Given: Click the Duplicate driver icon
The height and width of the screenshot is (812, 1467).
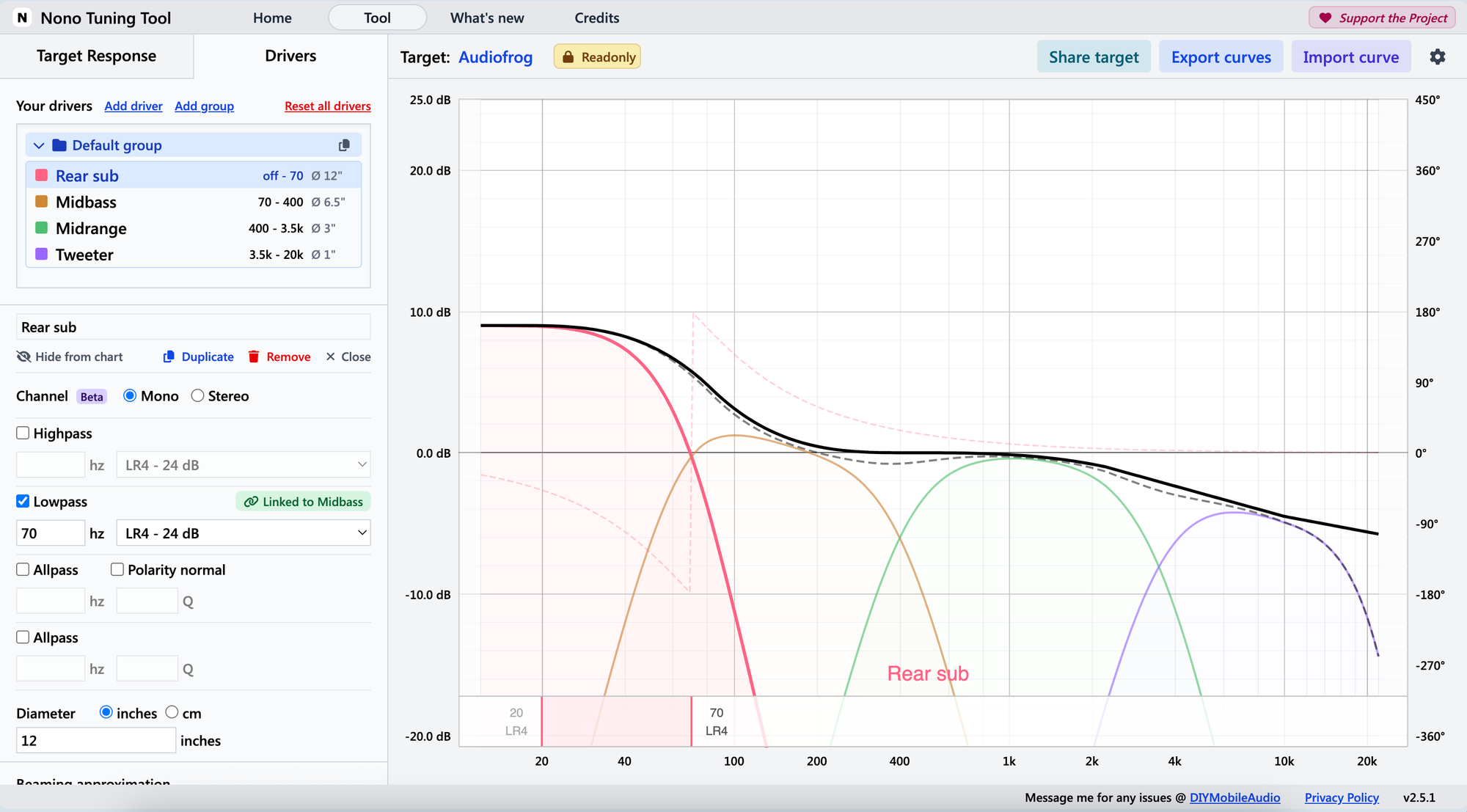Looking at the screenshot, I should 169,356.
